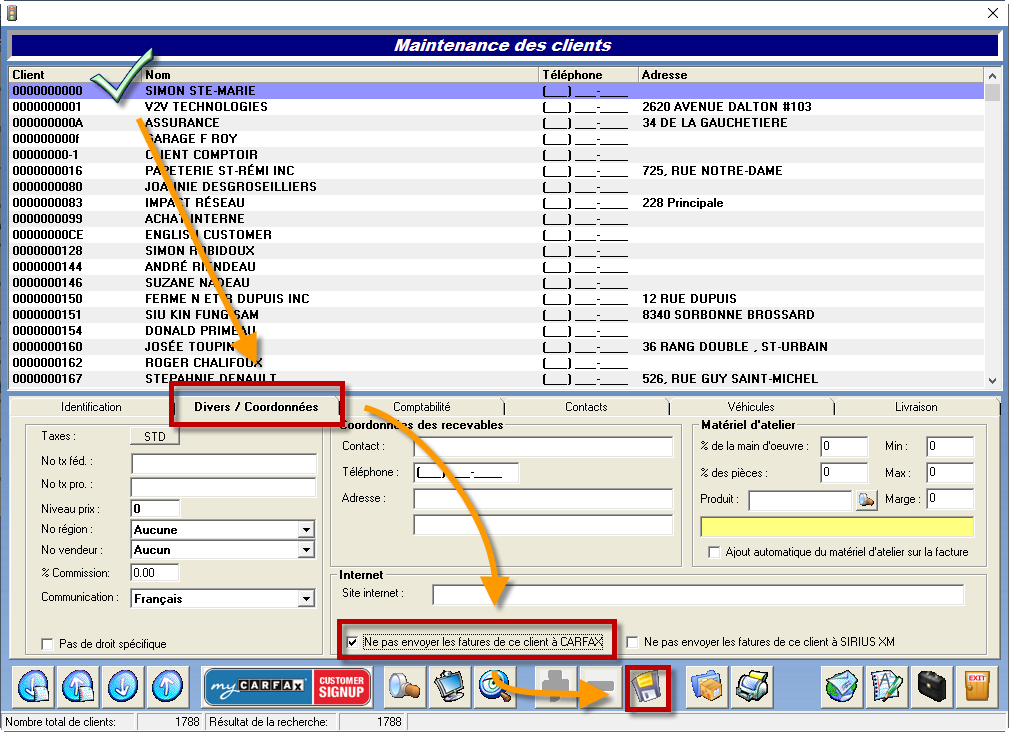
Task: Select client row 'SIMON STE-MARIE'
Action: coord(496,91)
